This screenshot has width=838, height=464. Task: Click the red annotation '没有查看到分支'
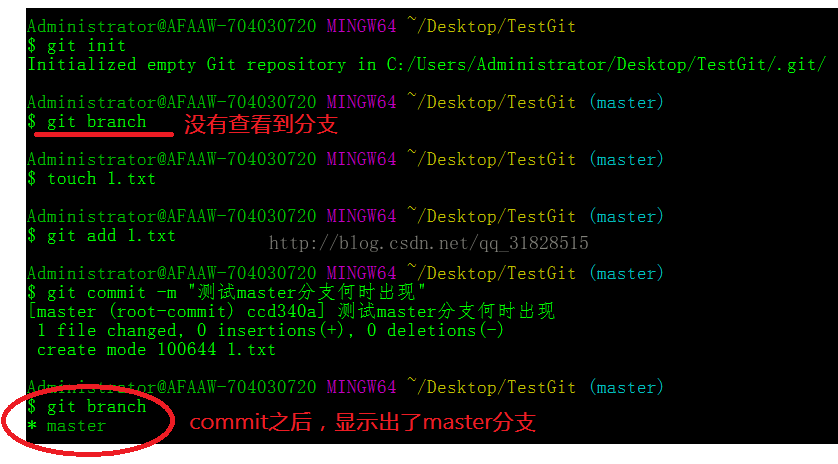(x=261, y=125)
